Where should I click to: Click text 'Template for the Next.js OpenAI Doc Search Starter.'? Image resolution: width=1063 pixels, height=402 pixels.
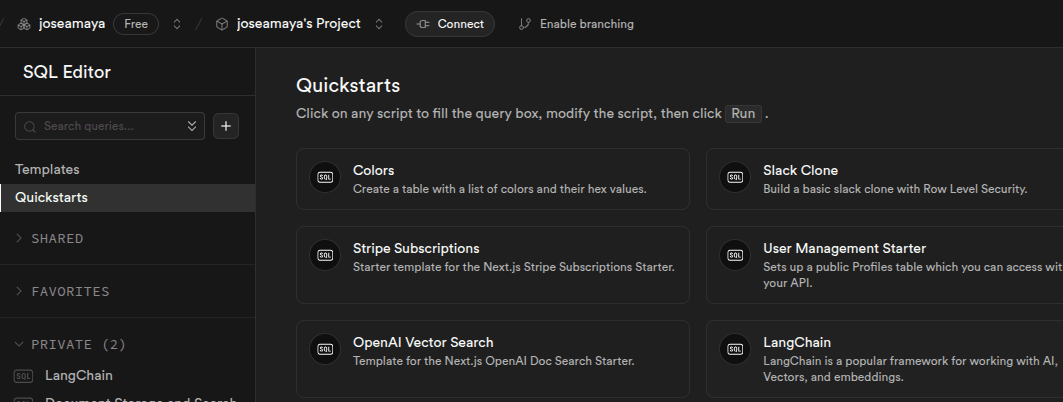pyautogui.click(x=494, y=361)
